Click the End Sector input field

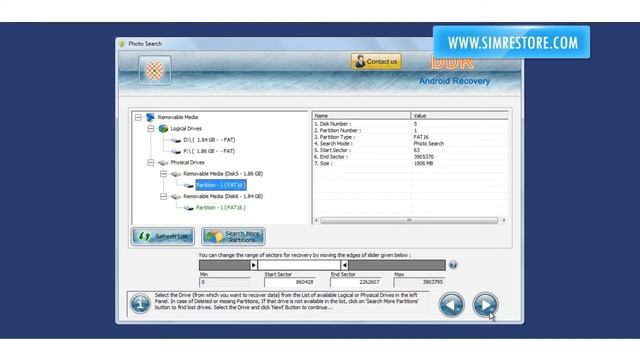356,282
